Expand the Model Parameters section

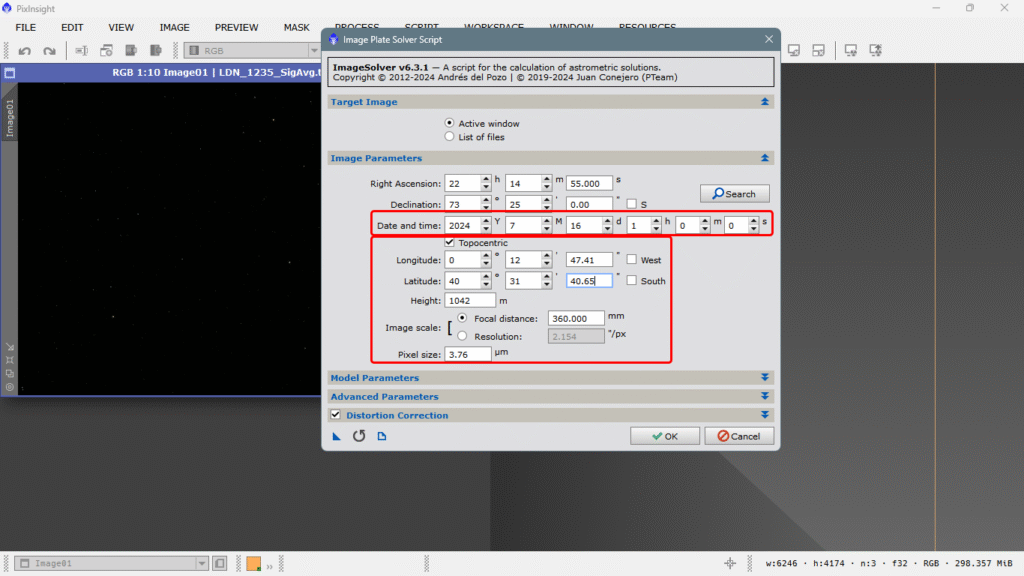[765, 378]
